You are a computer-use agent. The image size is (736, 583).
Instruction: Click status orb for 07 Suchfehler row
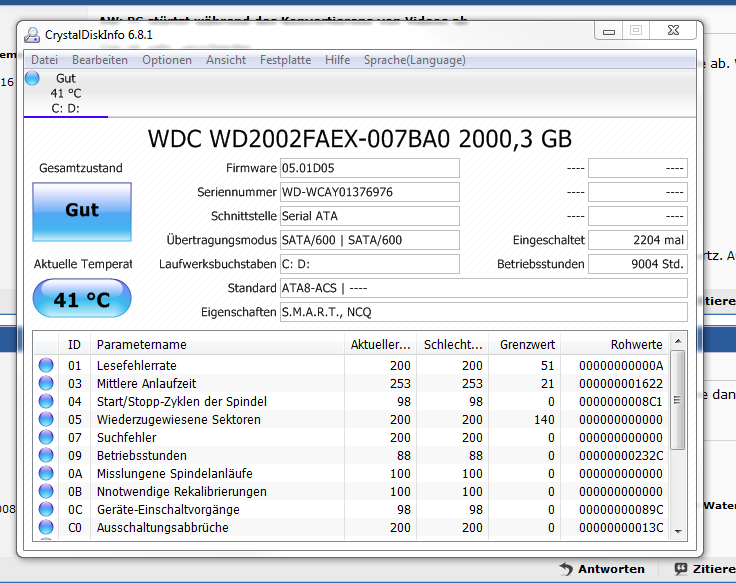tap(46, 437)
